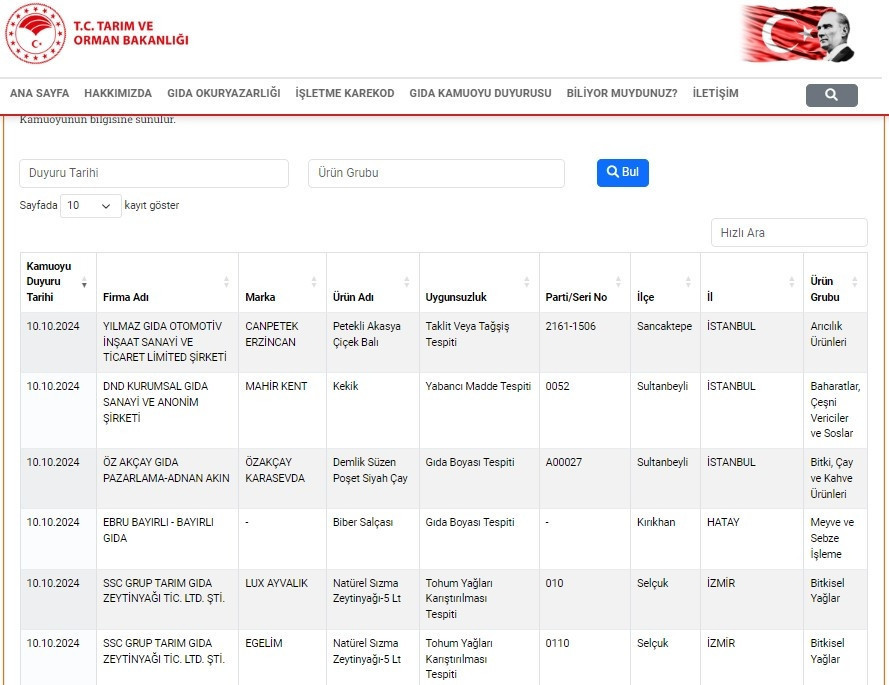Sort by Ürün Grubu column arrows
Image resolution: width=889 pixels, height=685 pixels.
854,282
